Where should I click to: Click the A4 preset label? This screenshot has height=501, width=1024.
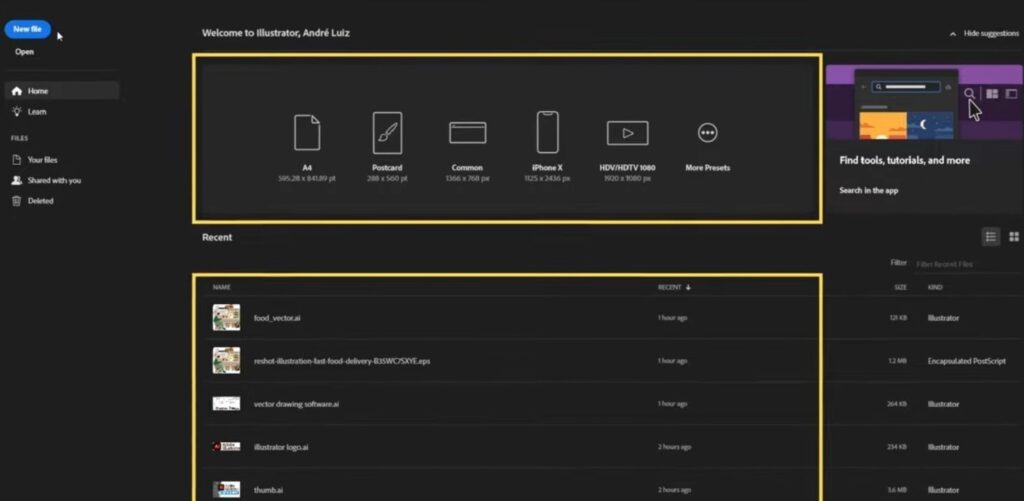[307, 168]
